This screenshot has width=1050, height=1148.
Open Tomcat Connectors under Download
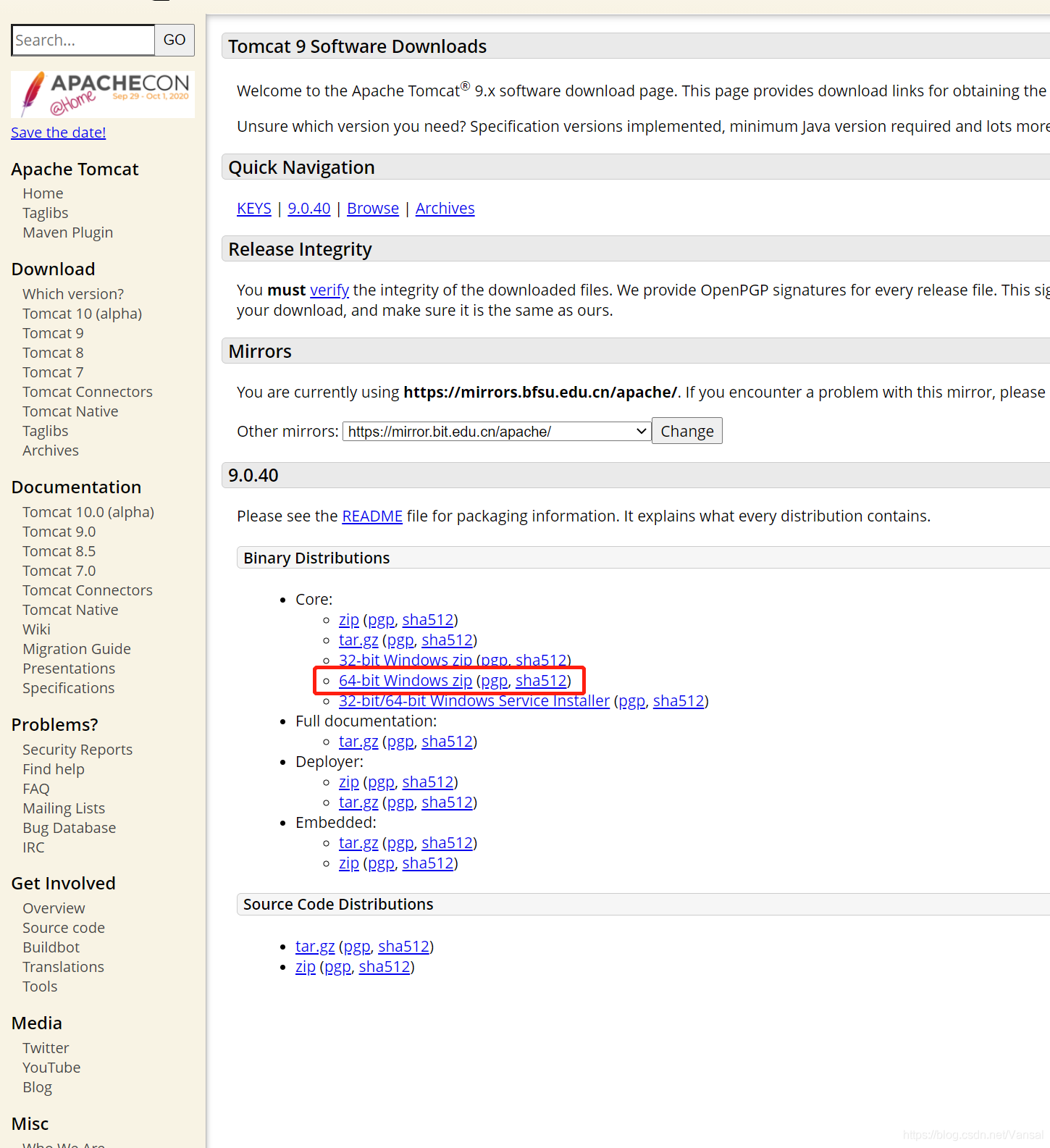pyautogui.click(x=88, y=392)
